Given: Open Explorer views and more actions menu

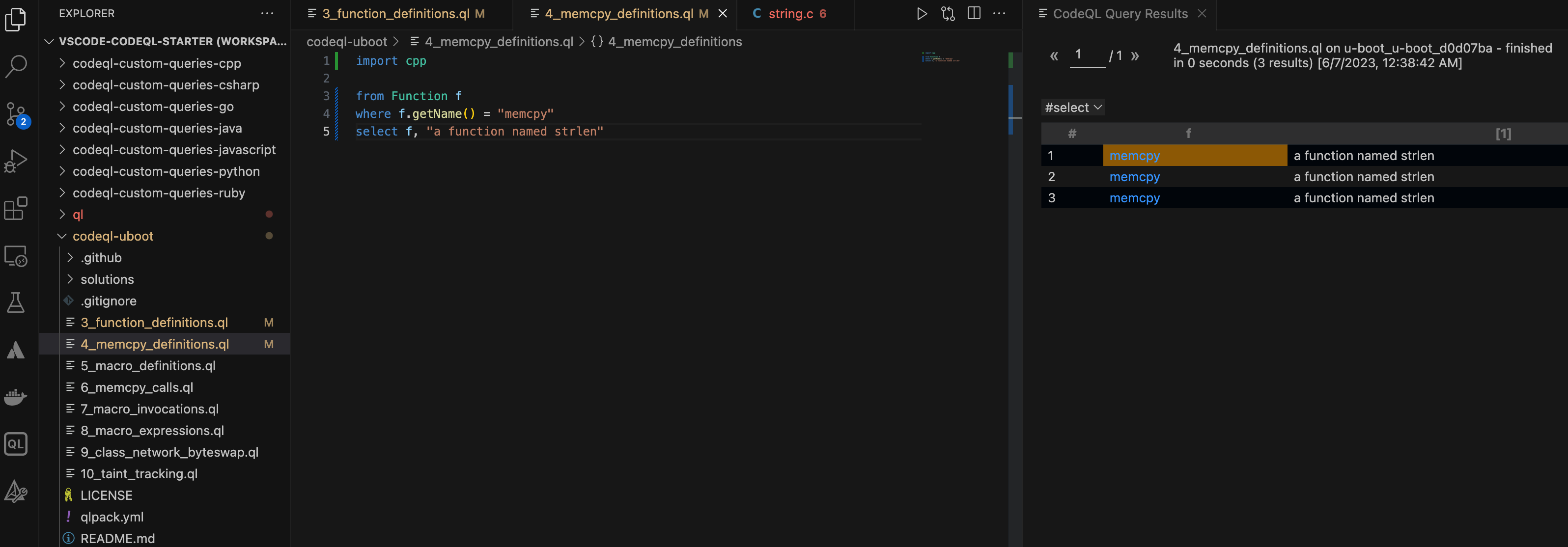Looking at the screenshot, I should tap(267, 13).
